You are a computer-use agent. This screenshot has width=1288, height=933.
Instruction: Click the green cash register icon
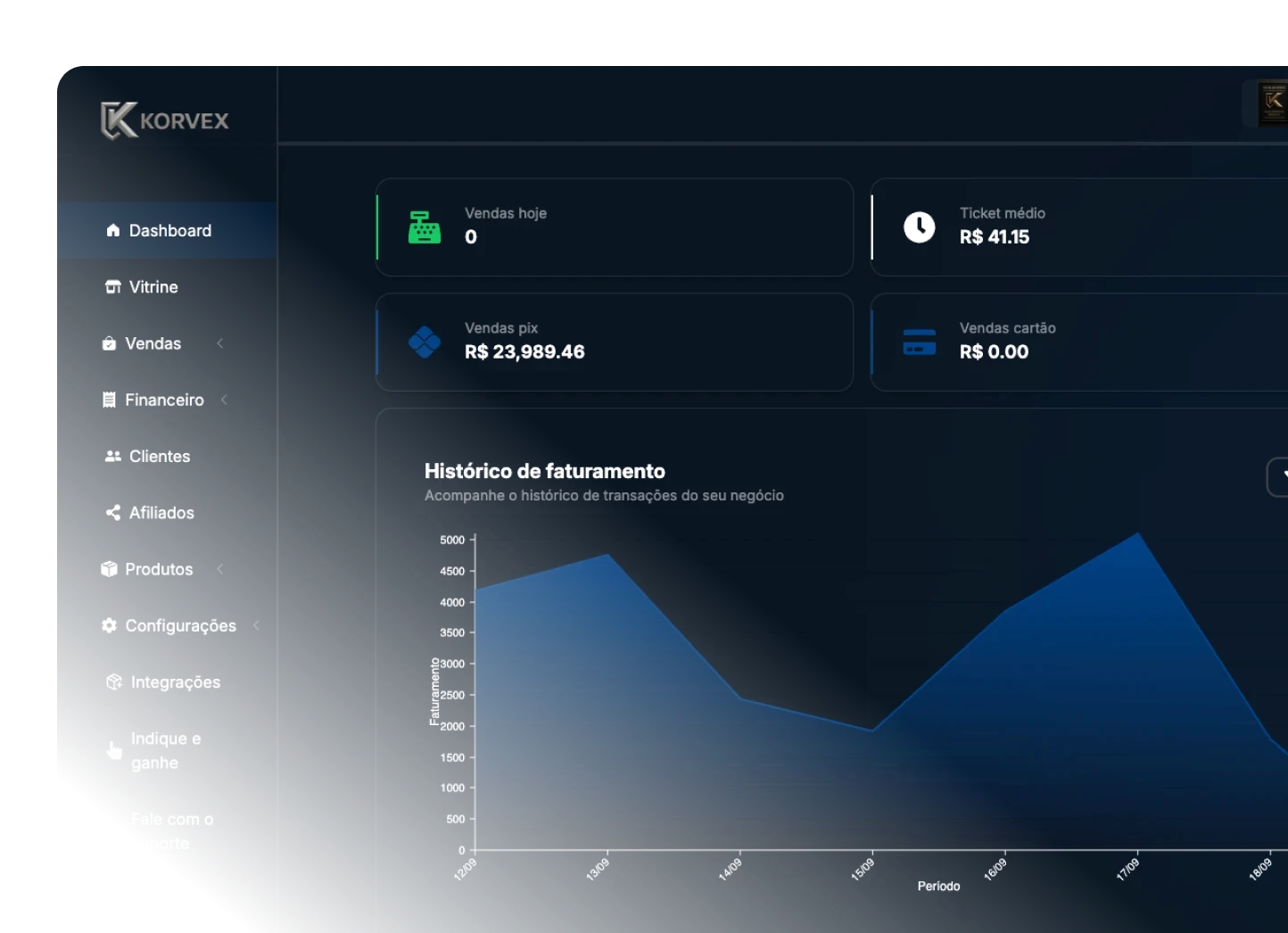coord(425,227)
